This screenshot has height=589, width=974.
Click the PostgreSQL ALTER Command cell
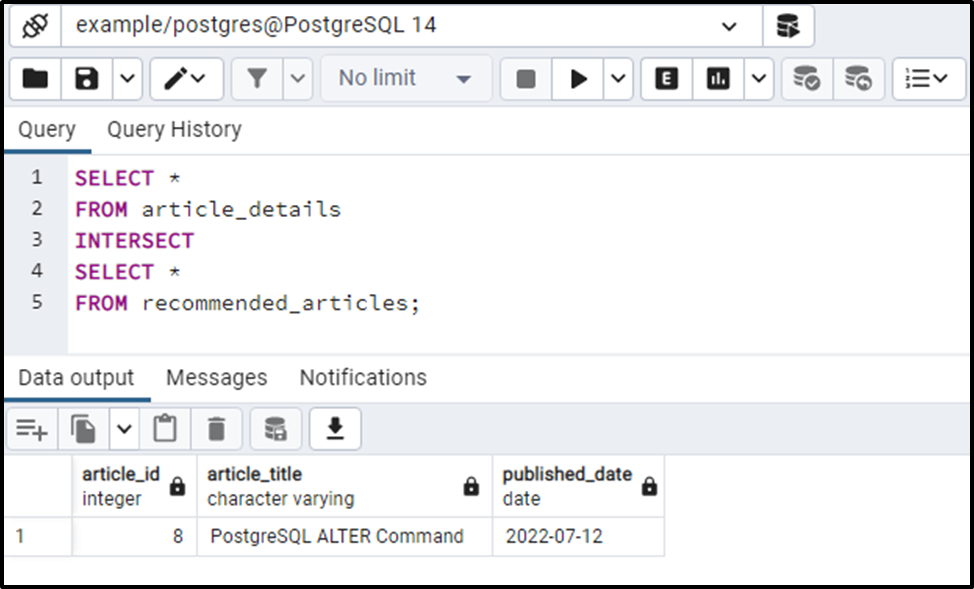[x=337, y=536]
